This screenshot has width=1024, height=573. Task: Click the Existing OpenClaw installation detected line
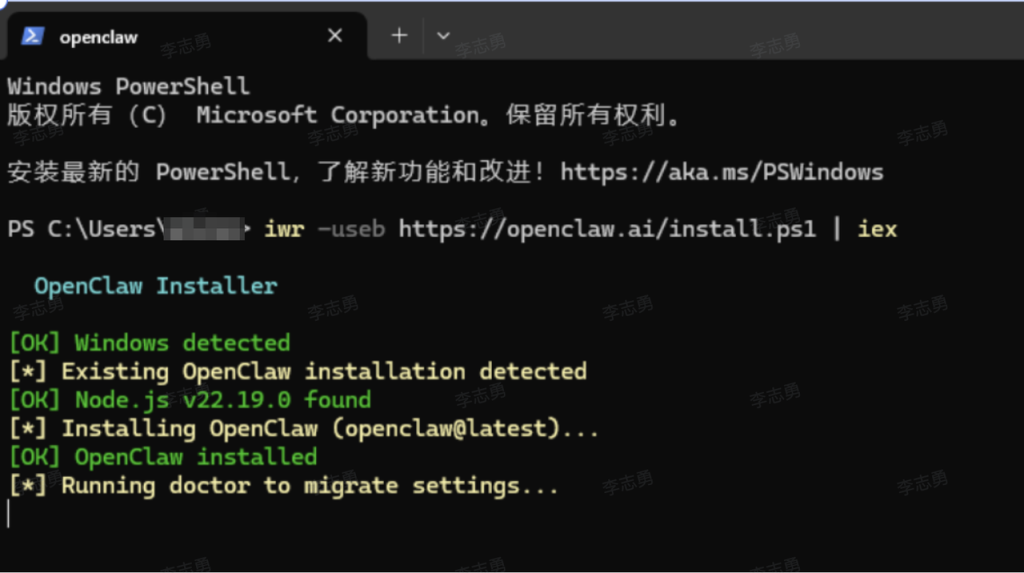coord(298,371)
